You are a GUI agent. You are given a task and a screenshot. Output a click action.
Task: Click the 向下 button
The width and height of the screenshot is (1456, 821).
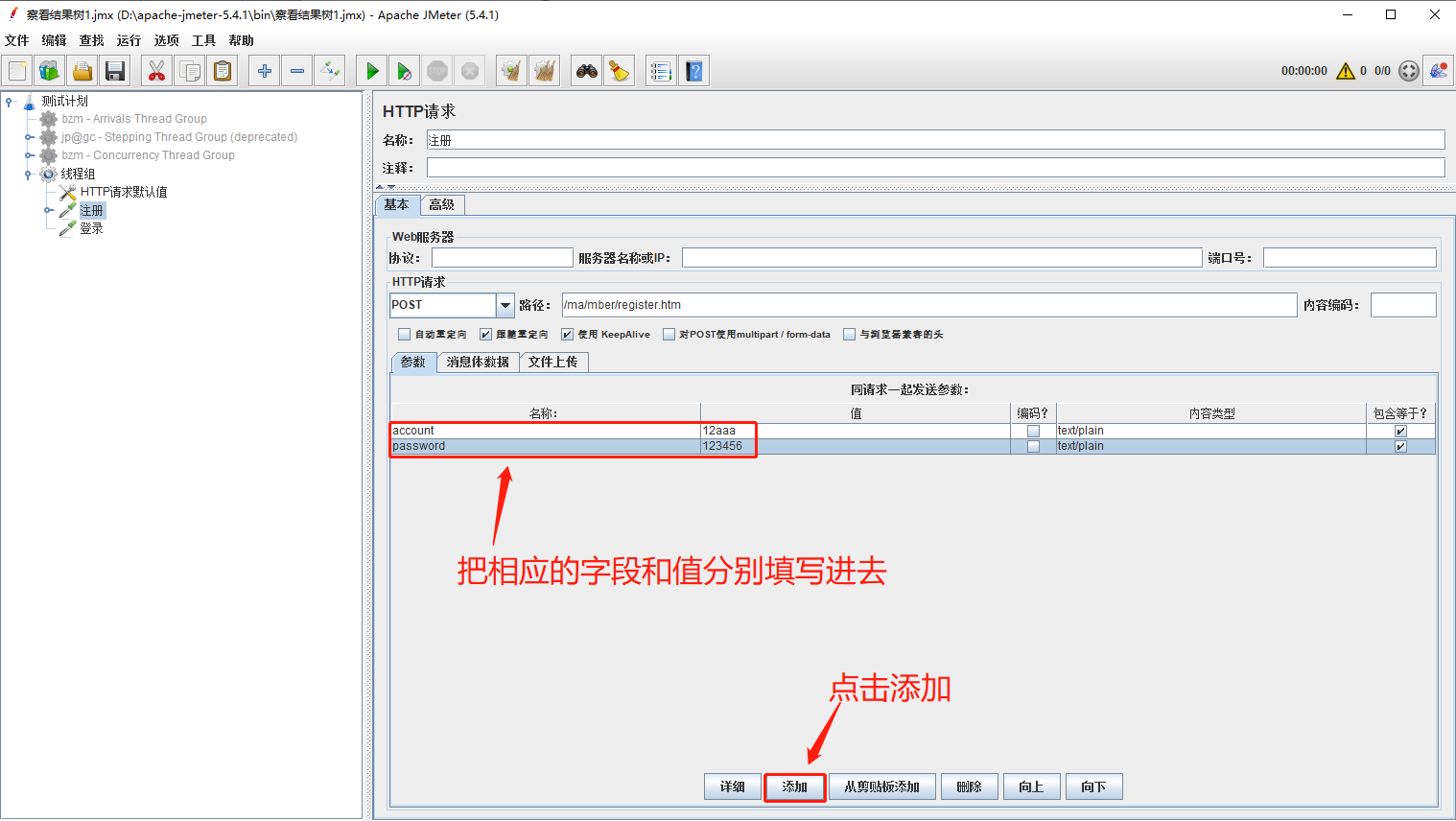1094,786
